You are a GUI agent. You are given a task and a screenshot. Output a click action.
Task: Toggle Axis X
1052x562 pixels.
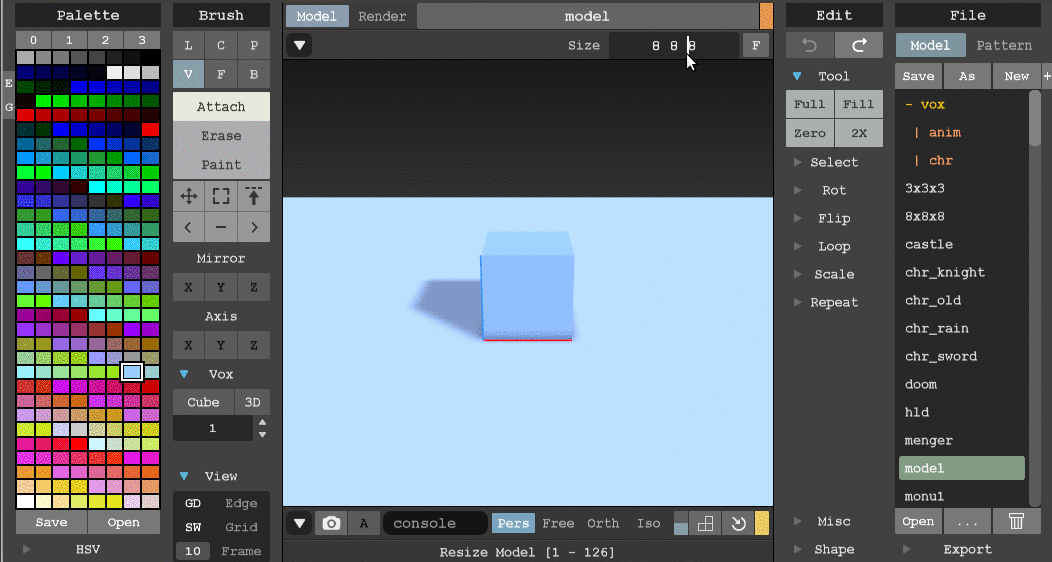(189, 345)
